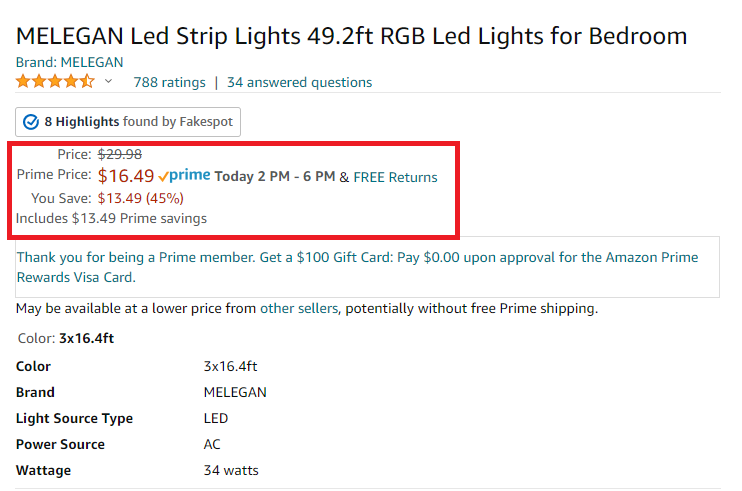Open the Amazon Prime Rewards Visa offer
742x491 pixels.
(357, 267)
